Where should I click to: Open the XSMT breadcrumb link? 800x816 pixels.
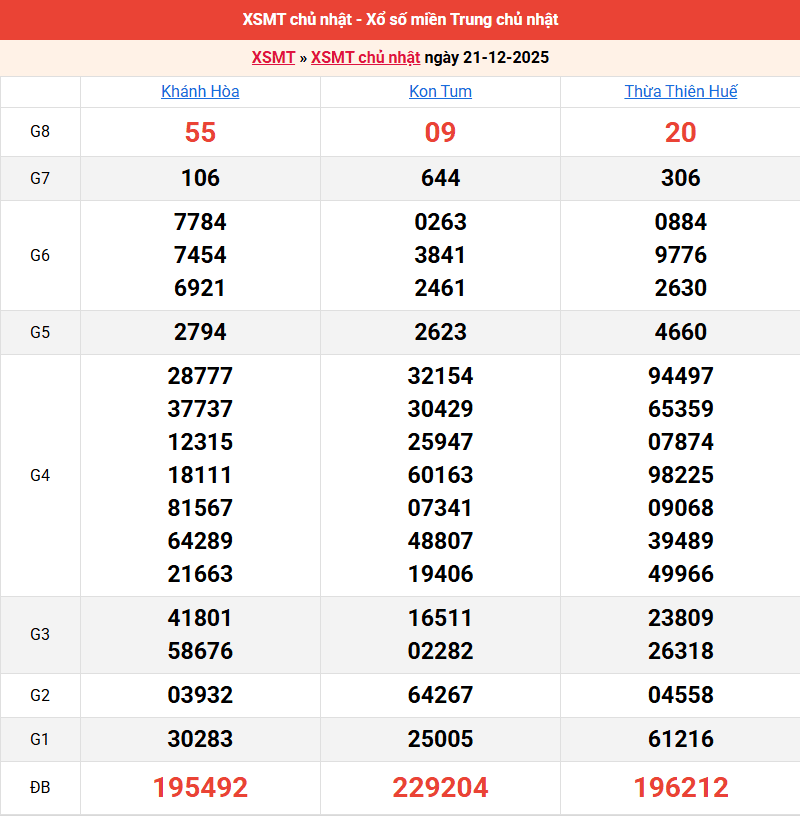click(x=271, y=58)
